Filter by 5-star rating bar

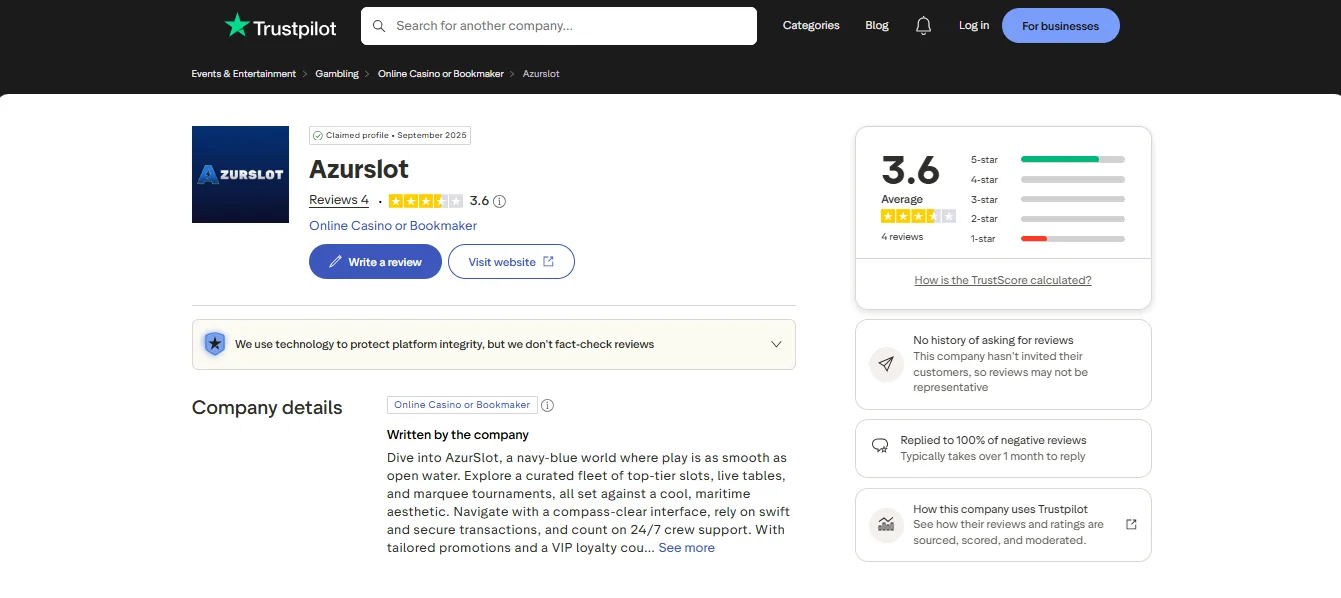coord(1047,159)
